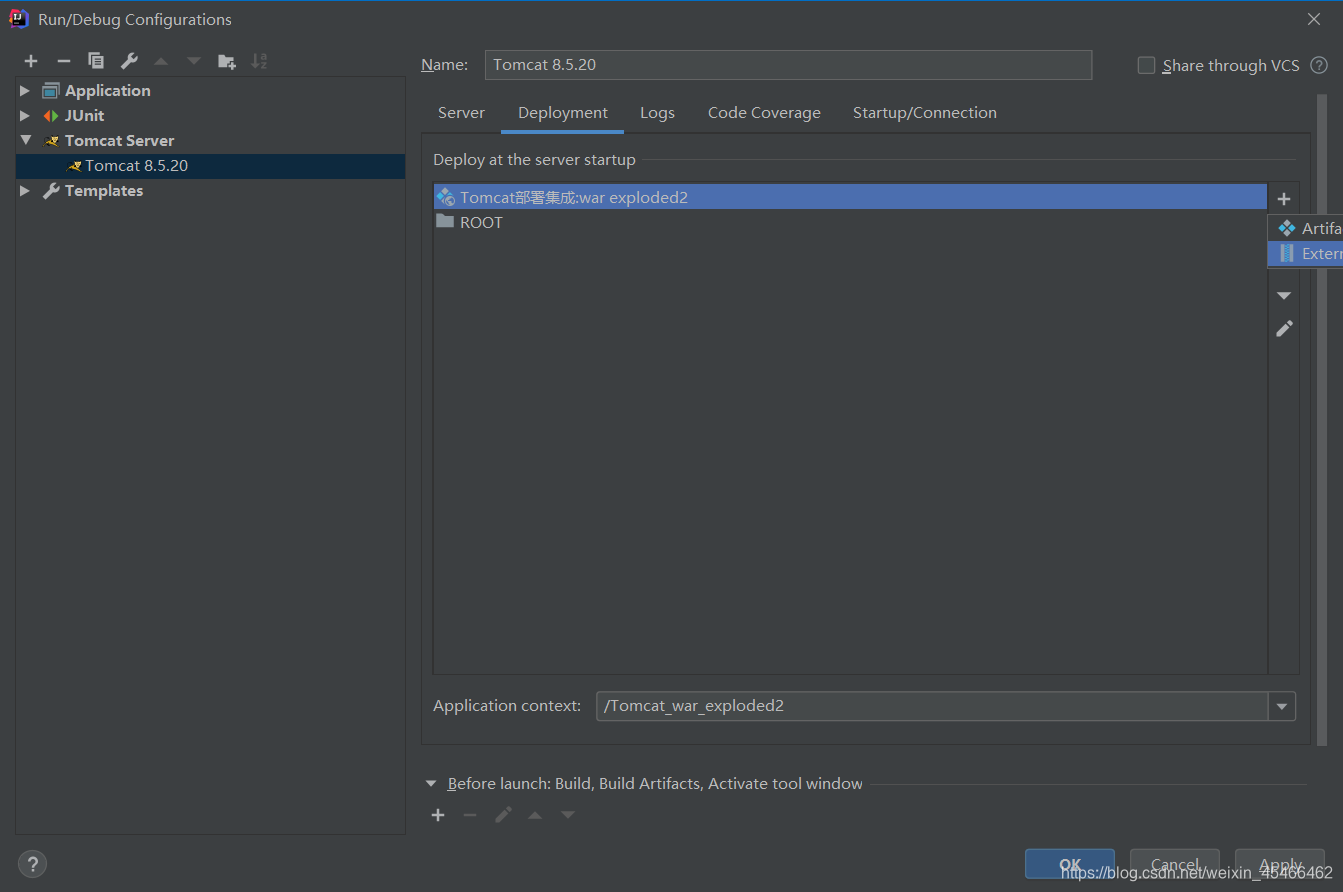Click the Application type icon

tap(51, 90)
